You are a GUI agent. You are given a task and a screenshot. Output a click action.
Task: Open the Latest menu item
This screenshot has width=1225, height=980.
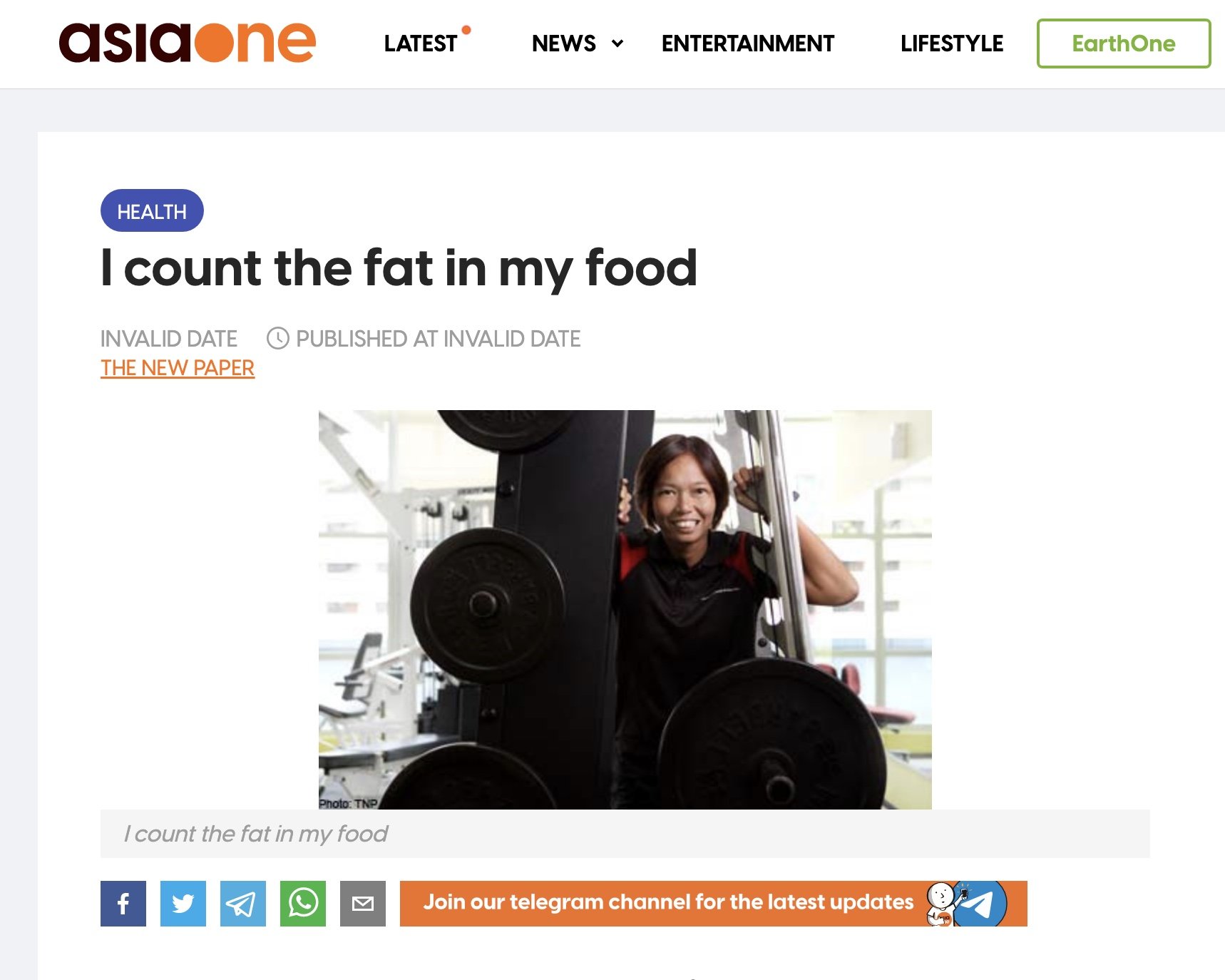[420, 44]
